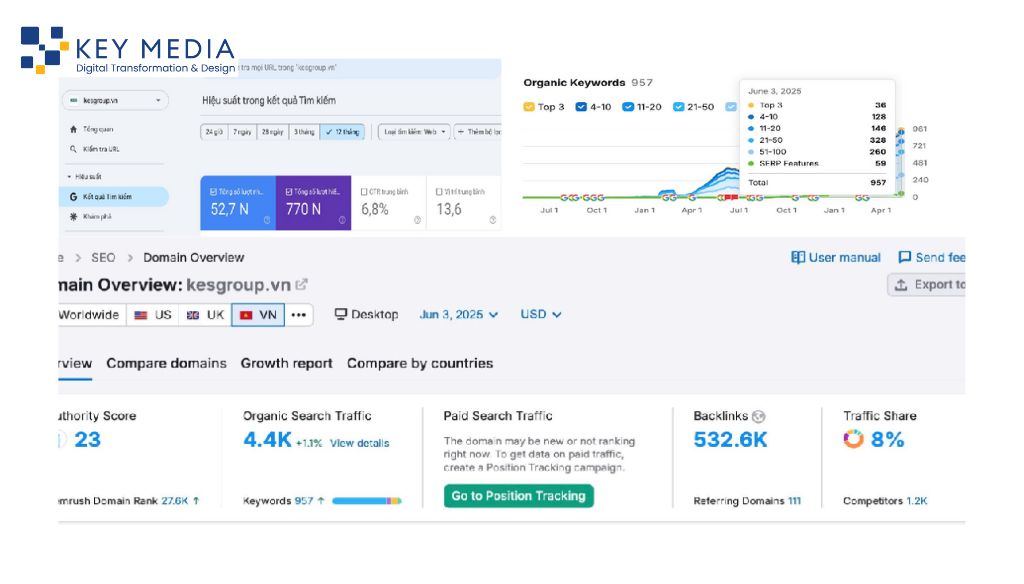1024x584 pixels.
Task: Open the Compare domains tab
Action: coord(167,363)
